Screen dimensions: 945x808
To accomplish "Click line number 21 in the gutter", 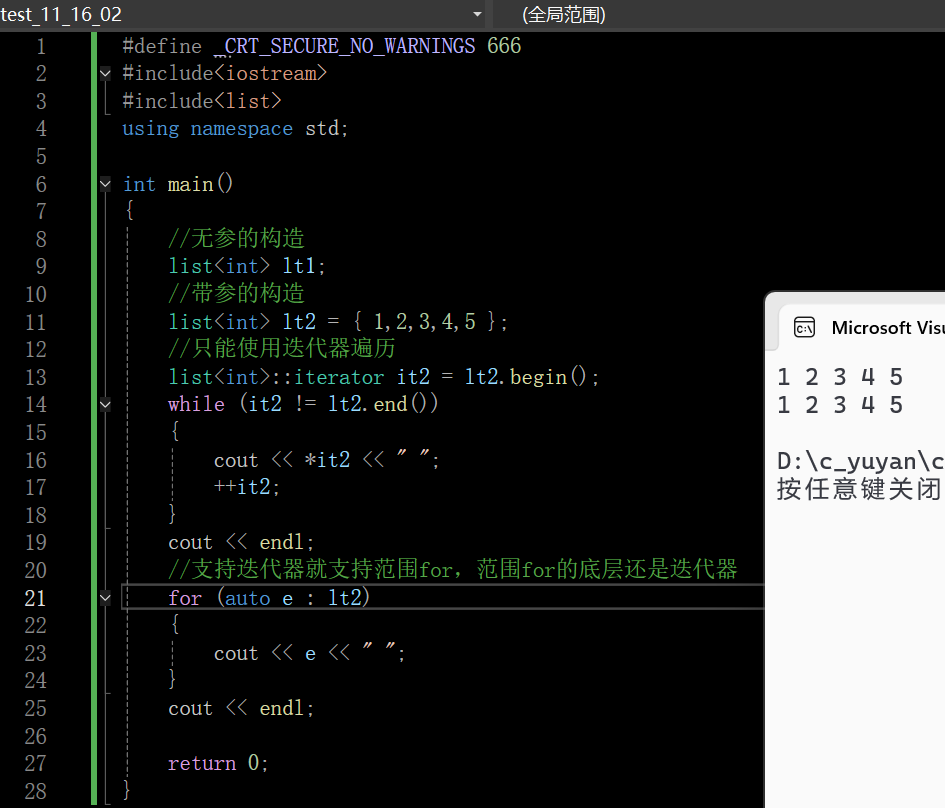I will coord(35,598).
